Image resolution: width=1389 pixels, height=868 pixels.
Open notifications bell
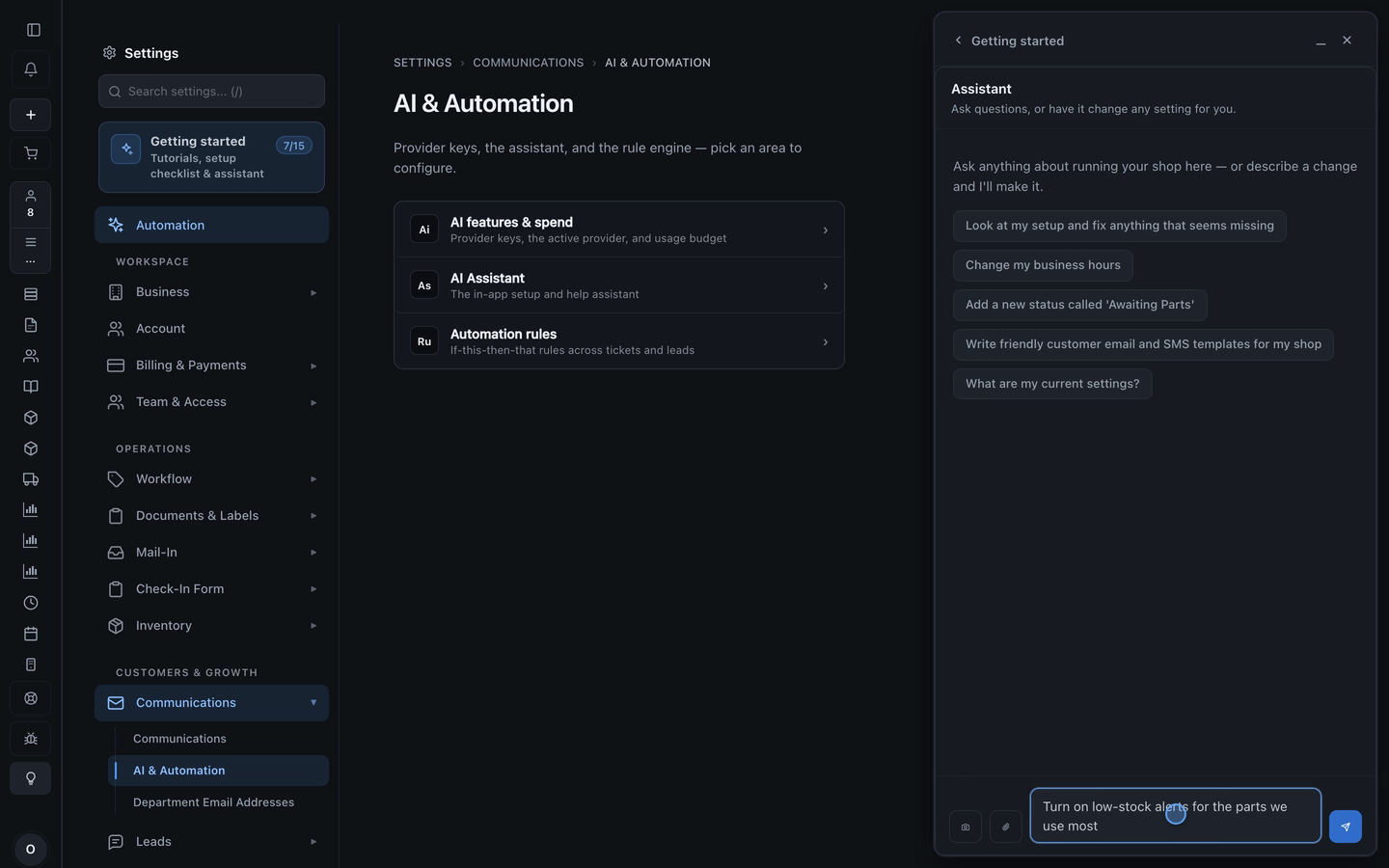(31, 69)
